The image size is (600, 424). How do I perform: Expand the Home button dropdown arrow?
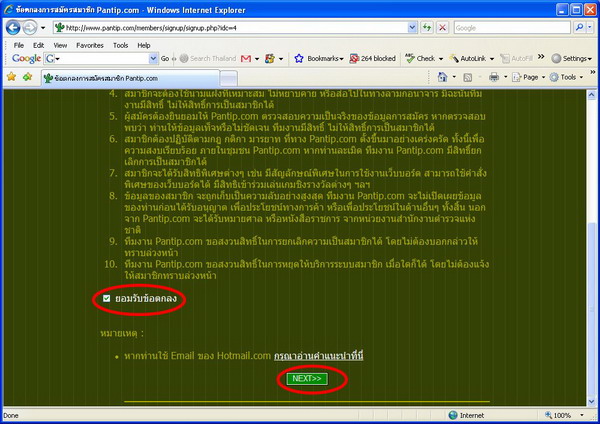coord(454,77)
